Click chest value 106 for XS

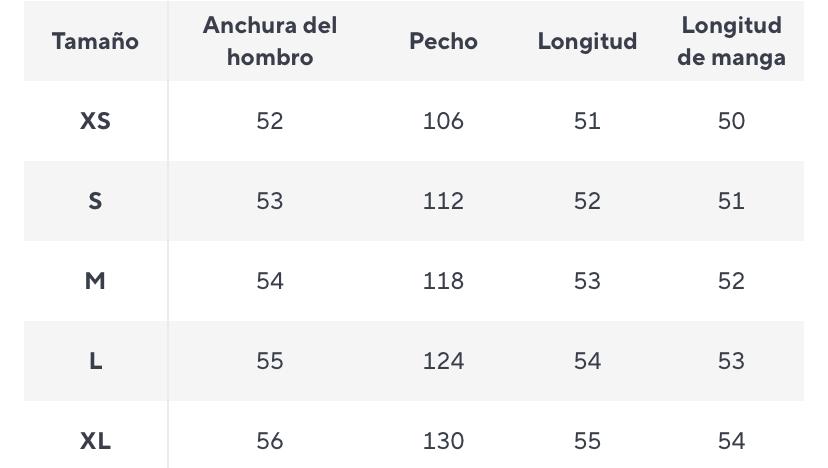(443, 121)
